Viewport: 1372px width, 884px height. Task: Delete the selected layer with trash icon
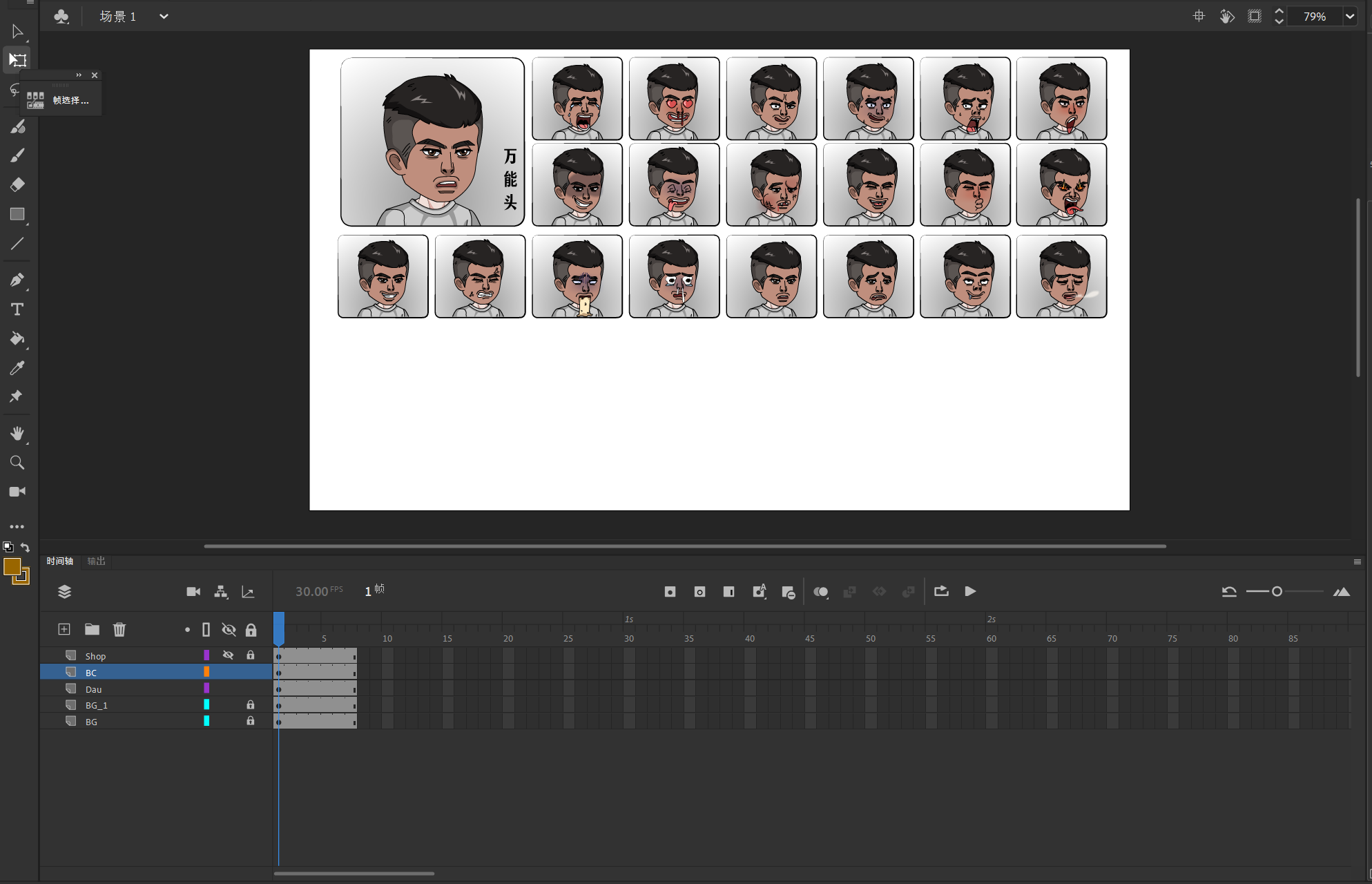point(119,629)
